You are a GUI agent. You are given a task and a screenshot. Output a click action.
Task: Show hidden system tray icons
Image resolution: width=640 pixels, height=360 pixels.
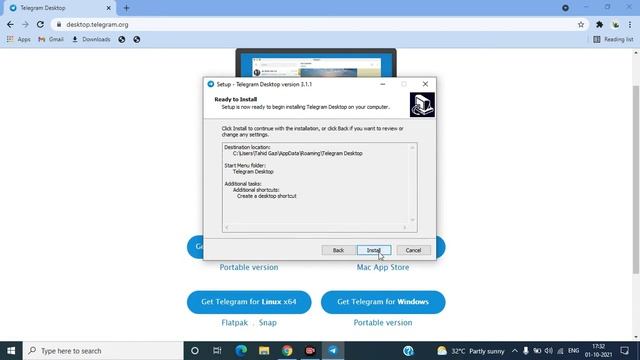click(515, 351)
